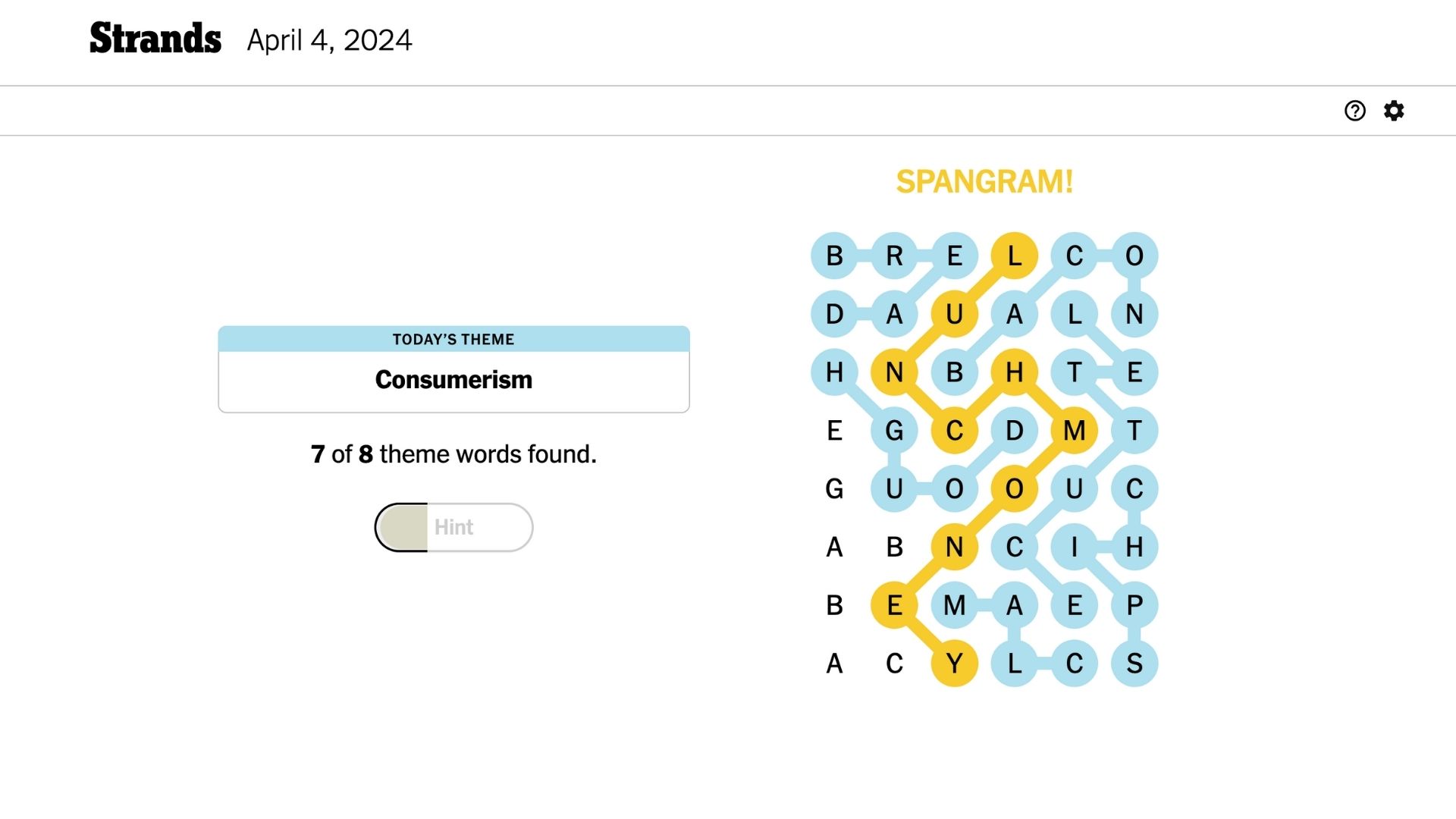Viewport: 1456px width, 819px height.
Task: Click the blue letter P tile
Action: (1134, 605)
